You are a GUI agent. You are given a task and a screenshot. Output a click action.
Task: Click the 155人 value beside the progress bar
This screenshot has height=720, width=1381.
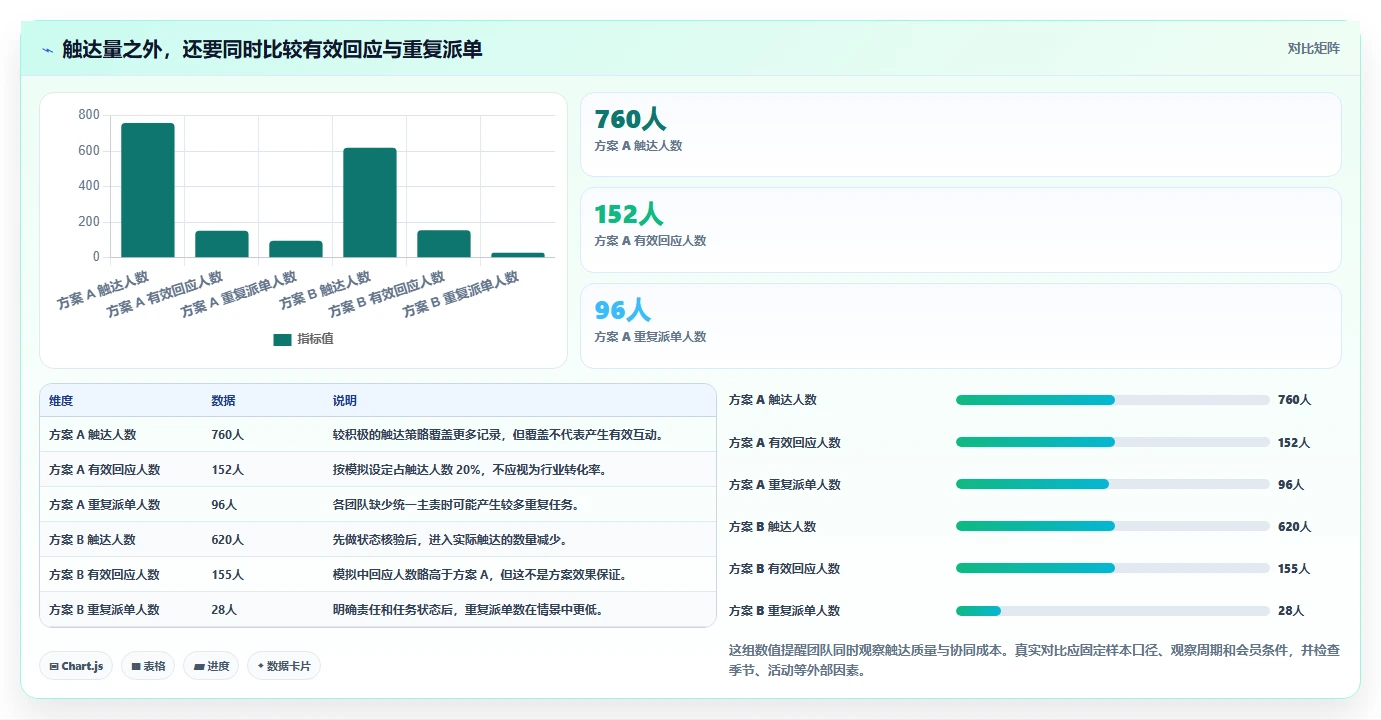(1294, 568)
